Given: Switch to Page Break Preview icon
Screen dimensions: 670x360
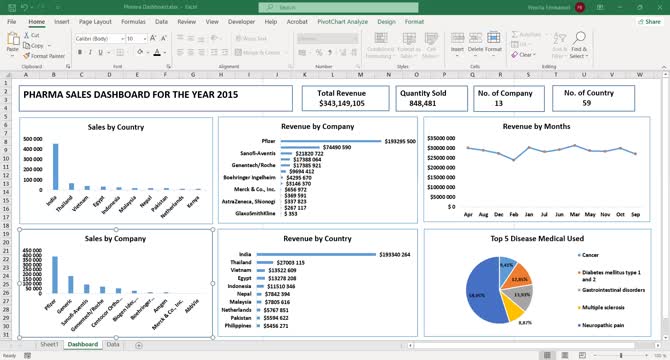Looking at the screenshot, I should tap(582, 355).
